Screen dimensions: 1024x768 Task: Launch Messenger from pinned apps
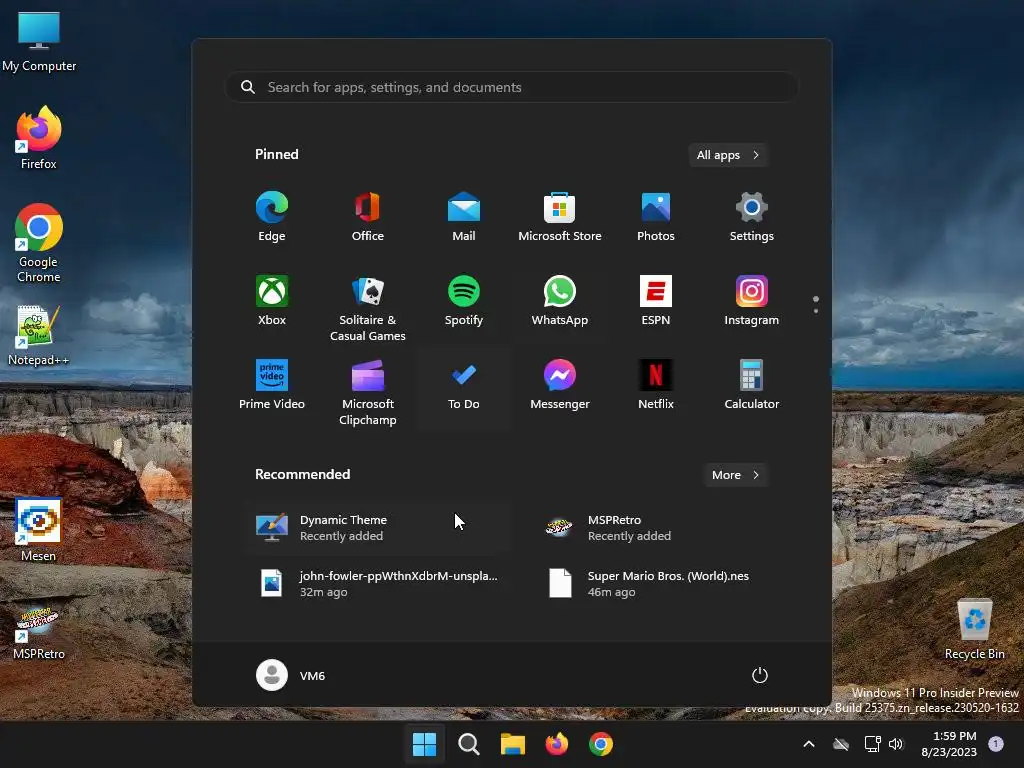click(x=560, y=385)
